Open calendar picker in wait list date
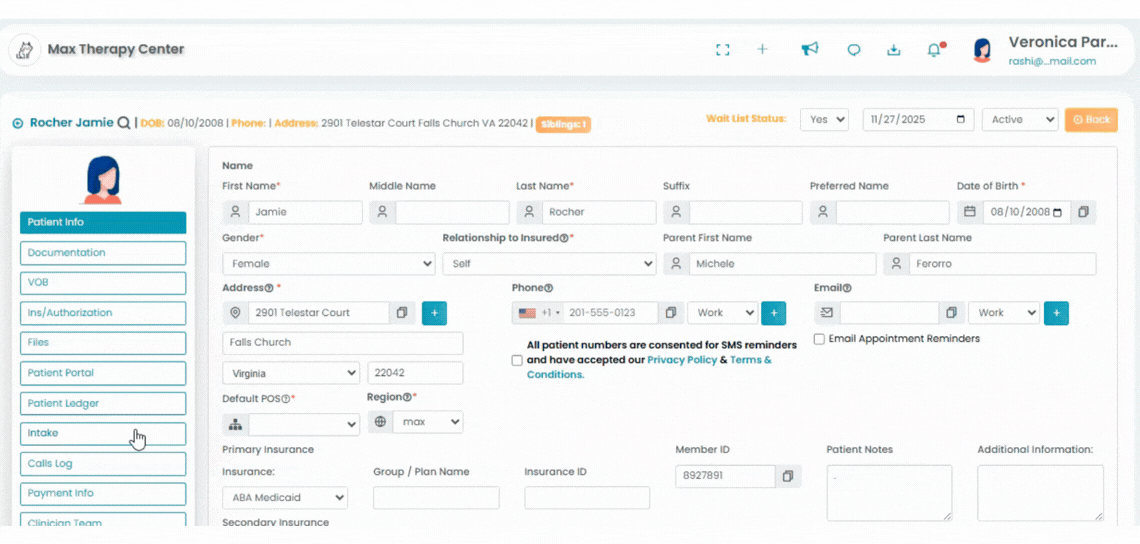 [x=961, y=119]
